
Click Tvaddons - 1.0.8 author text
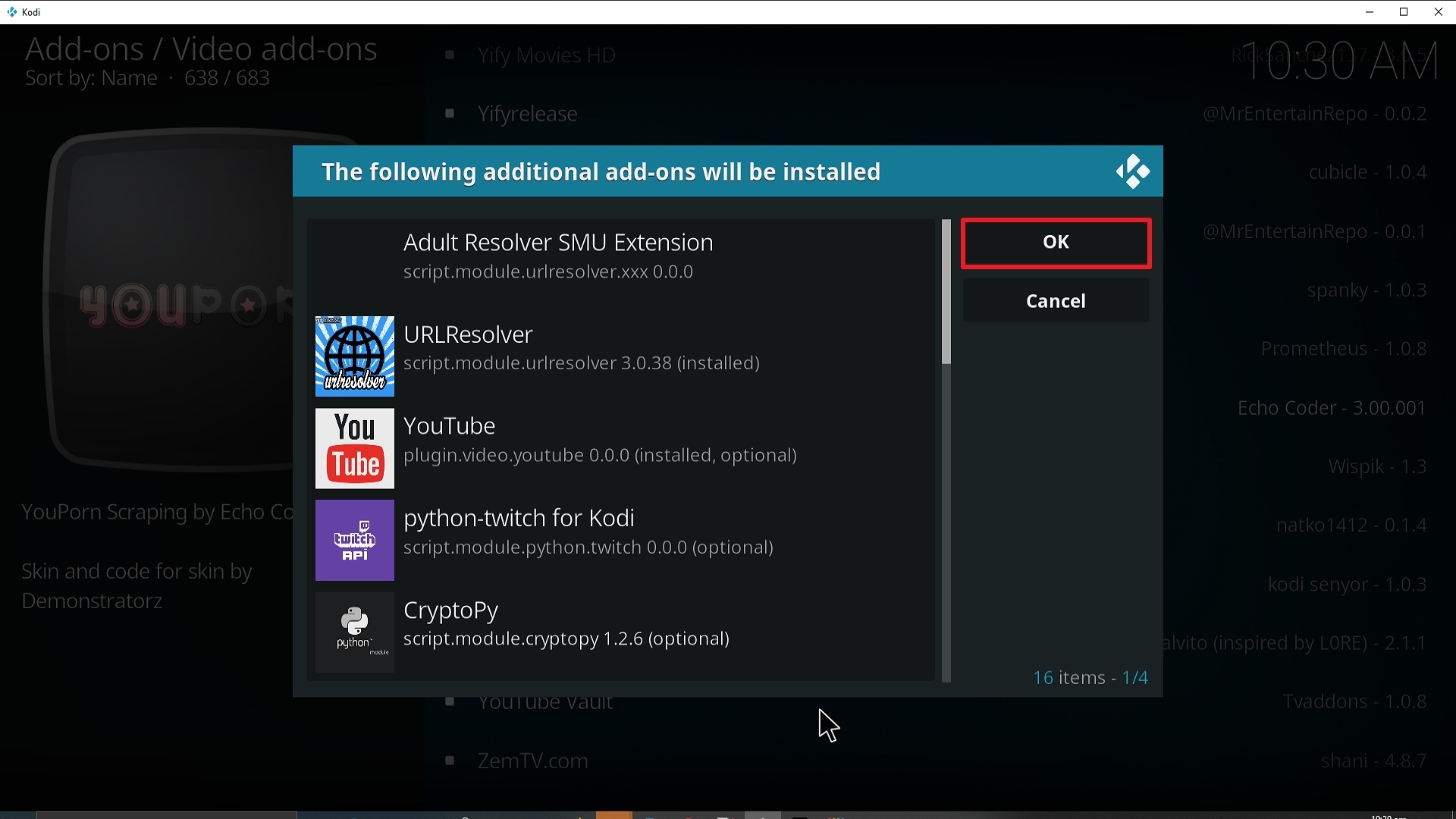(1354, 701)
